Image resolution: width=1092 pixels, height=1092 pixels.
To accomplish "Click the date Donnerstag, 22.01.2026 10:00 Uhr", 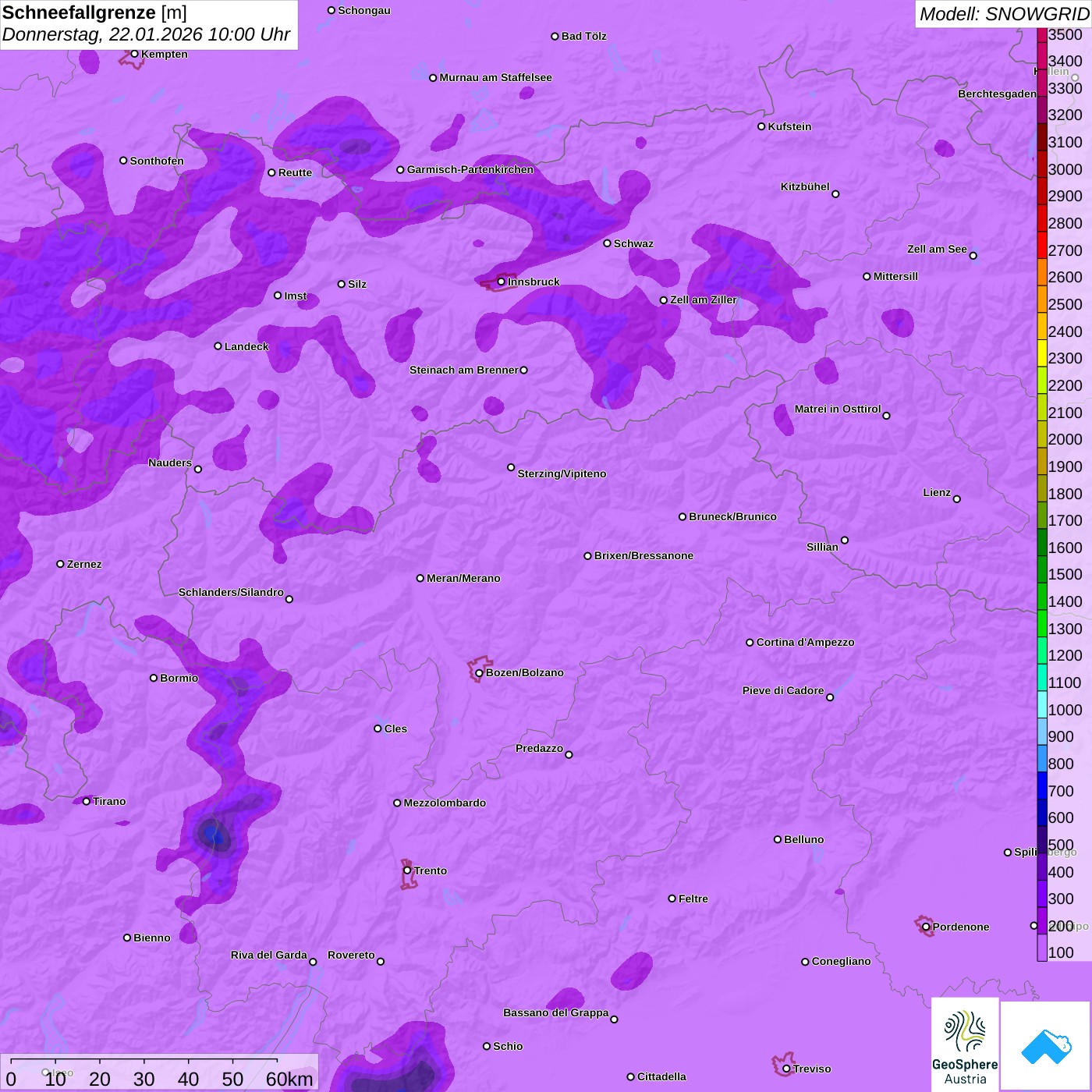I will (146, 35).
